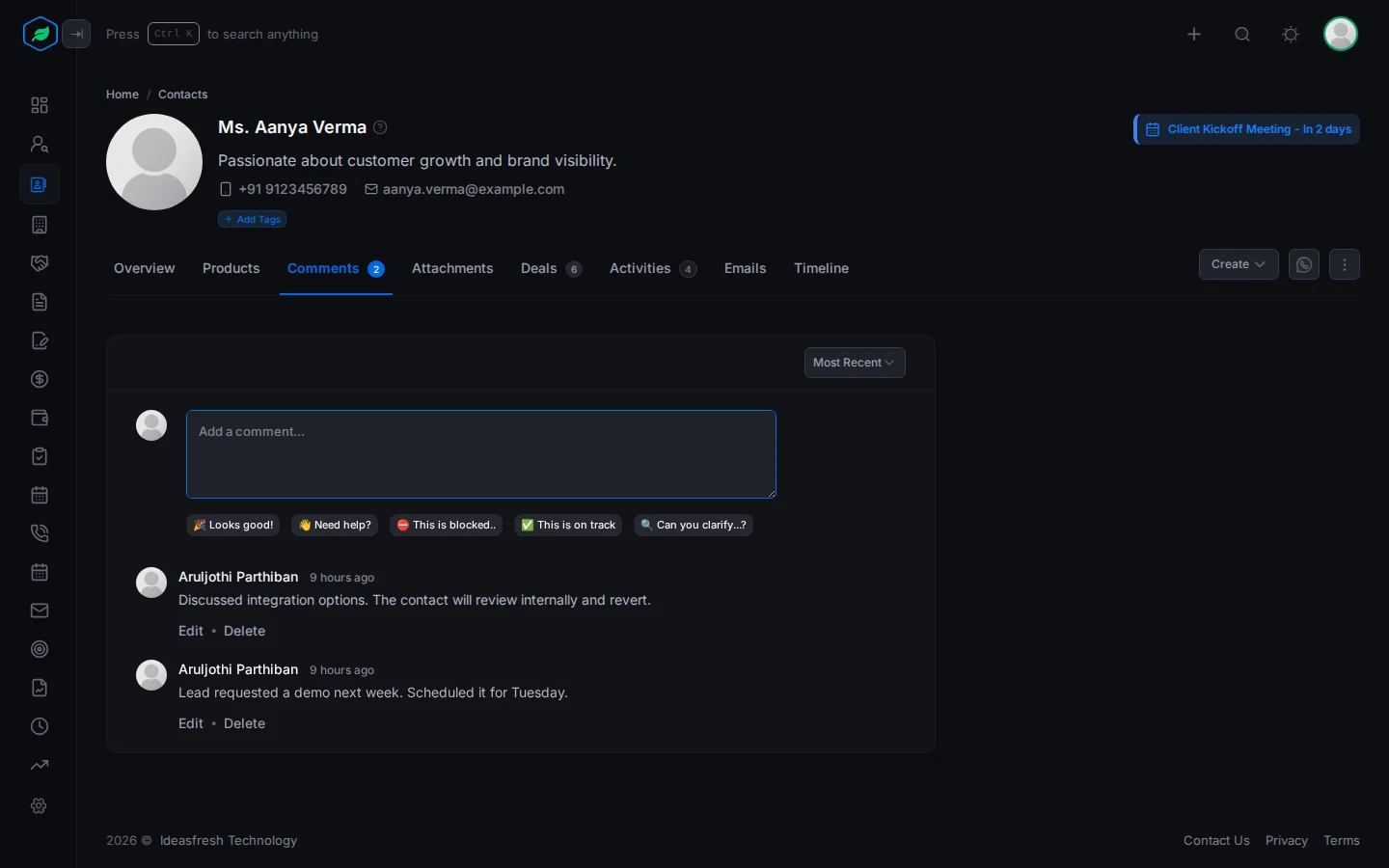Expand the Create dropdown button
1389x868 pixels.
(1239, 264)
